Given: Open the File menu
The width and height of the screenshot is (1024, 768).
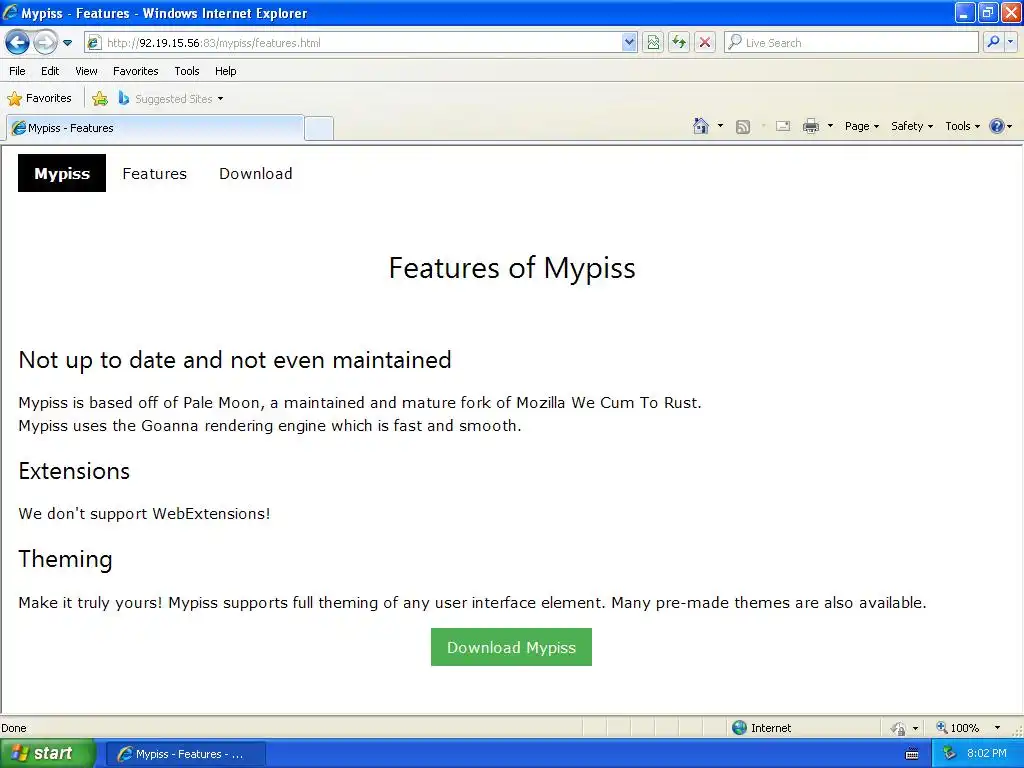Looking at the screenshot, I should point(18,71).
